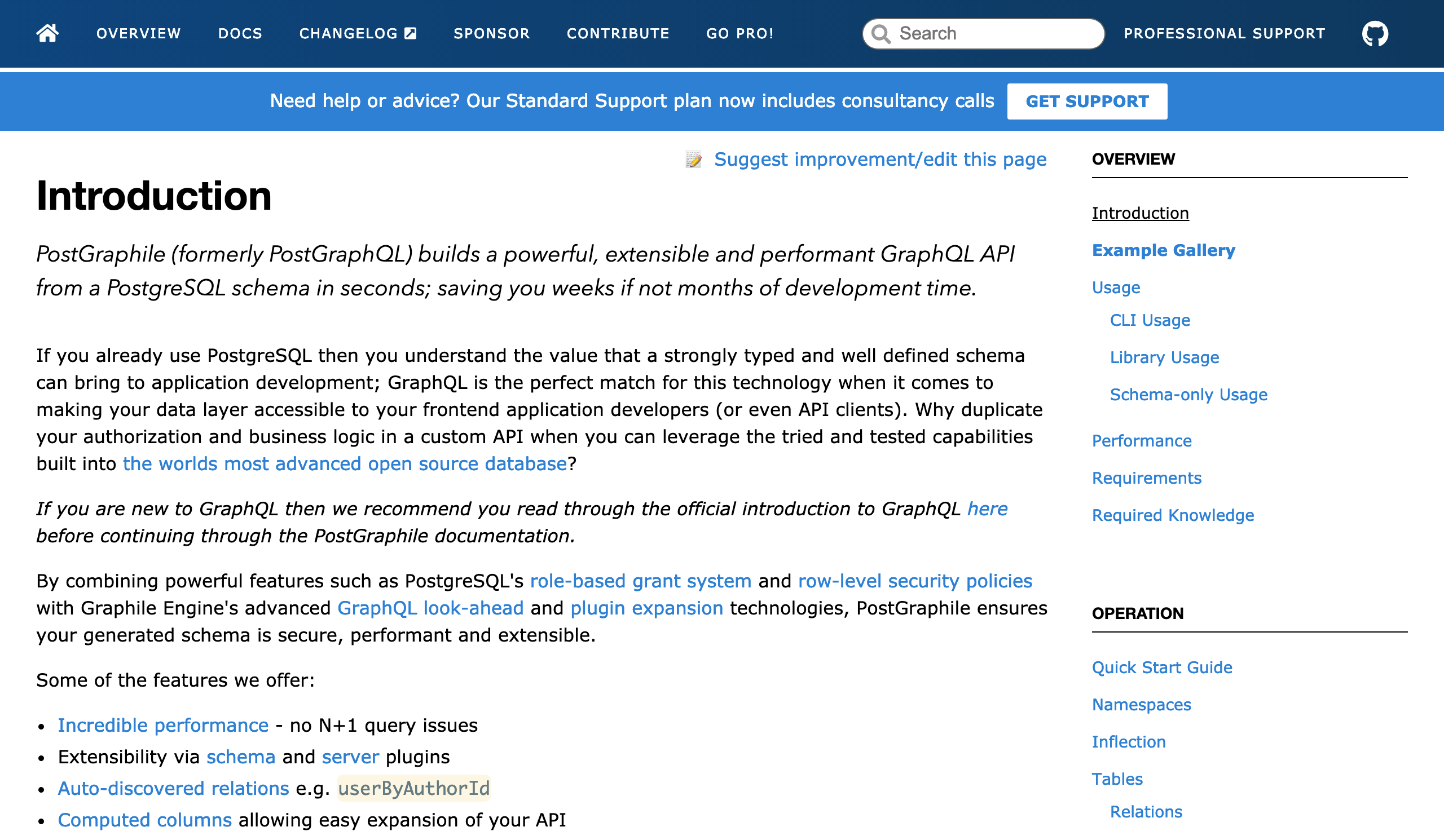Open Tables in the sidebar
The height and width of the screenshot is (840, 1444).
1117,779
